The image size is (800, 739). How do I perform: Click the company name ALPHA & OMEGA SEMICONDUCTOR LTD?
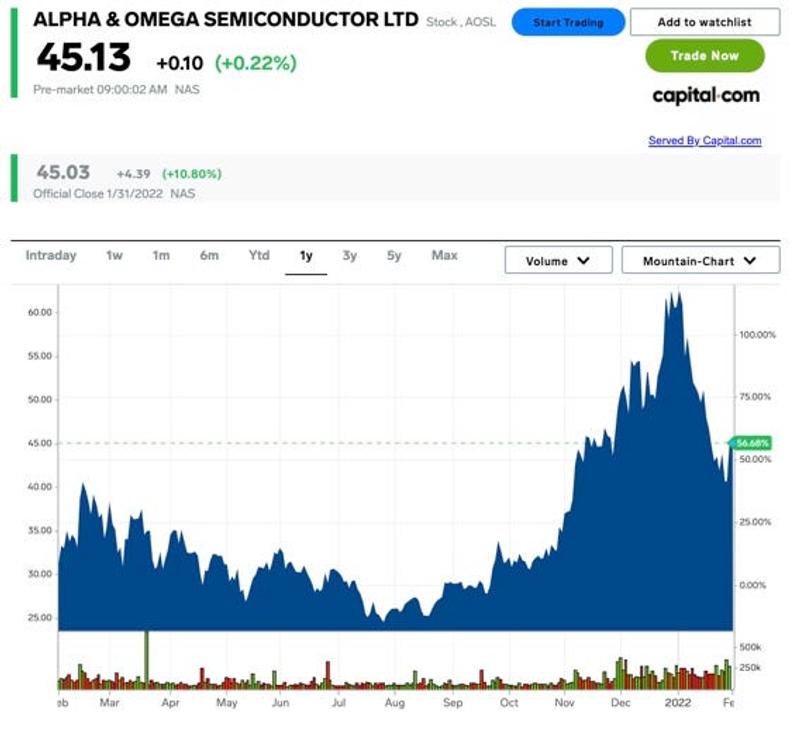pyautogui.click(x=226, y=20)
